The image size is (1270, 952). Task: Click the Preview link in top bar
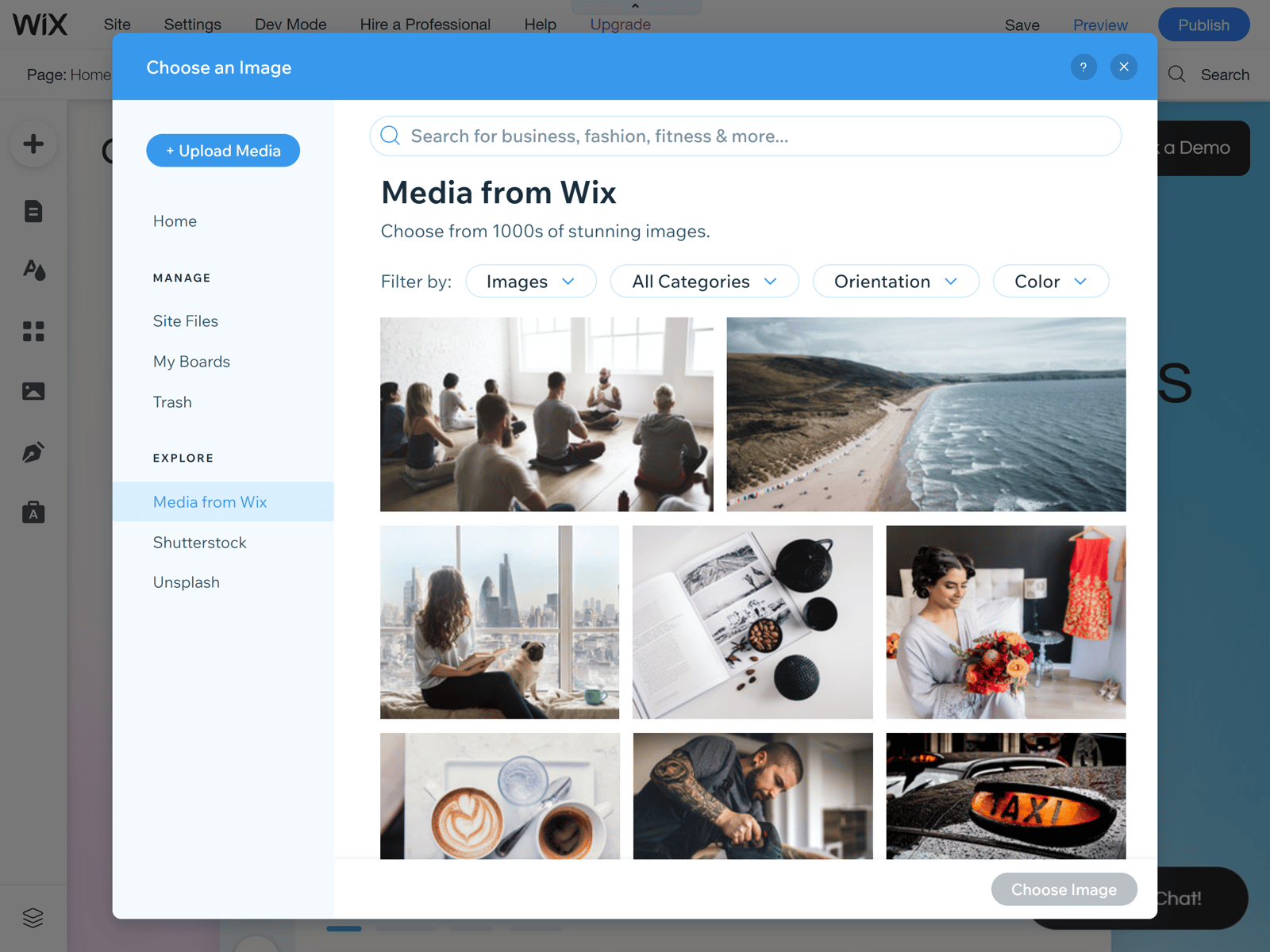1100,25
